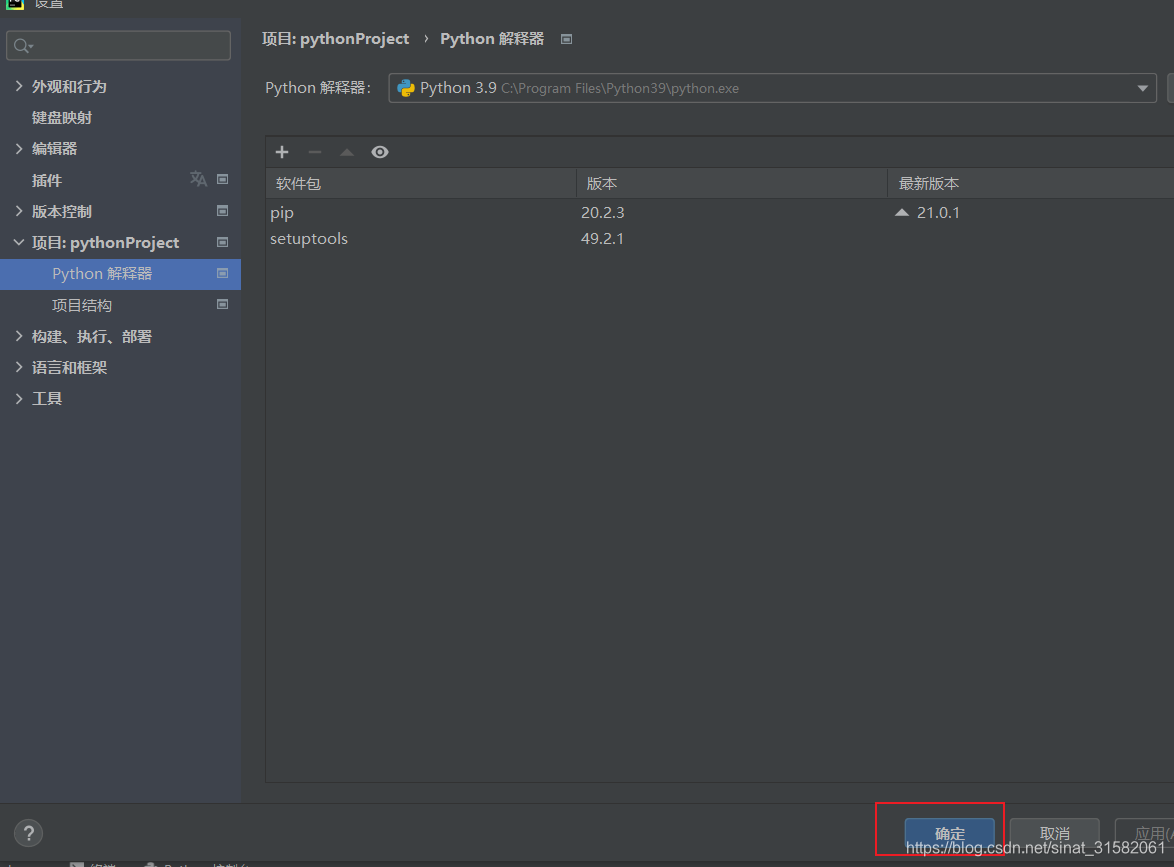Screen dimensions: 1174x867
Task: Click pip version 20.2.3 cell
Action: pos(603,213)
